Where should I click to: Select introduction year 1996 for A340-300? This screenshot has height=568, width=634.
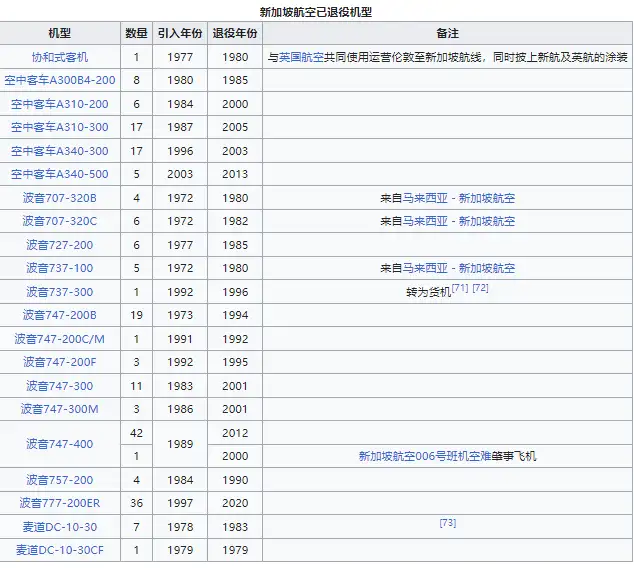coord(180,151)
